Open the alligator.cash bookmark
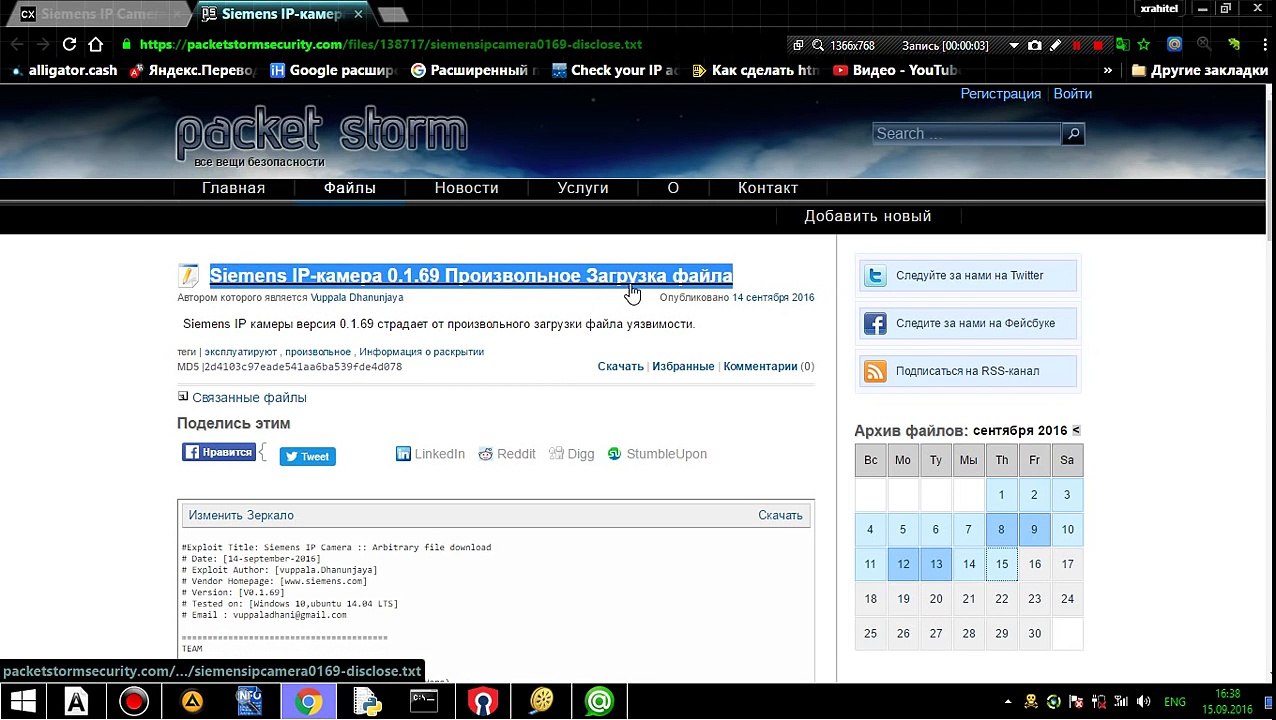 coord(63,70)
